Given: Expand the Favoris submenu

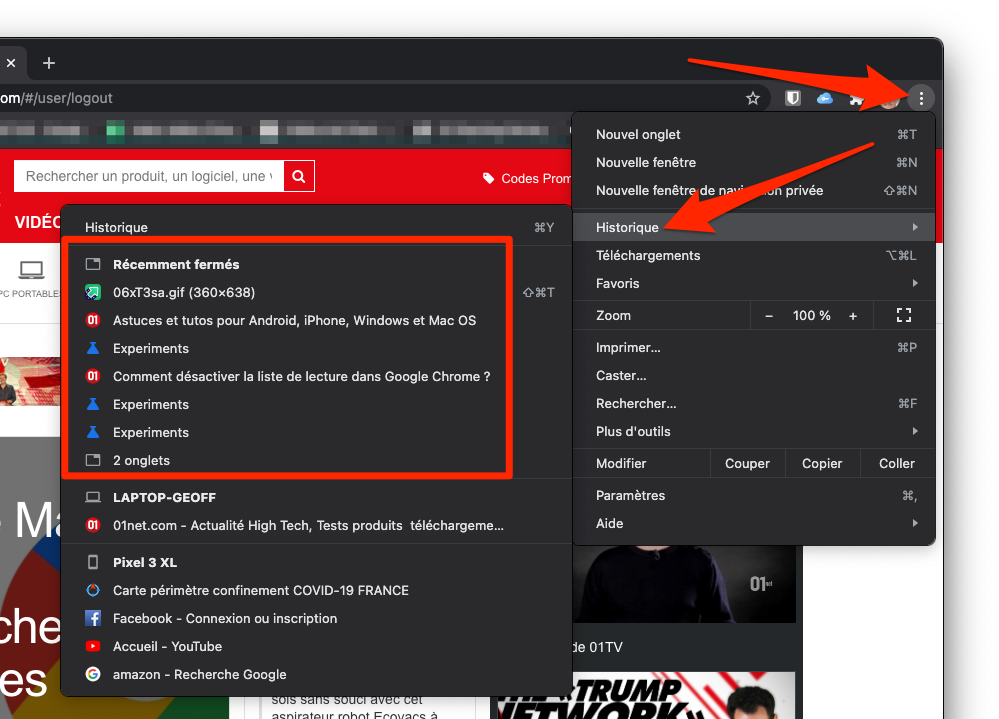Looking at the screenshot, I should point(754,283).
